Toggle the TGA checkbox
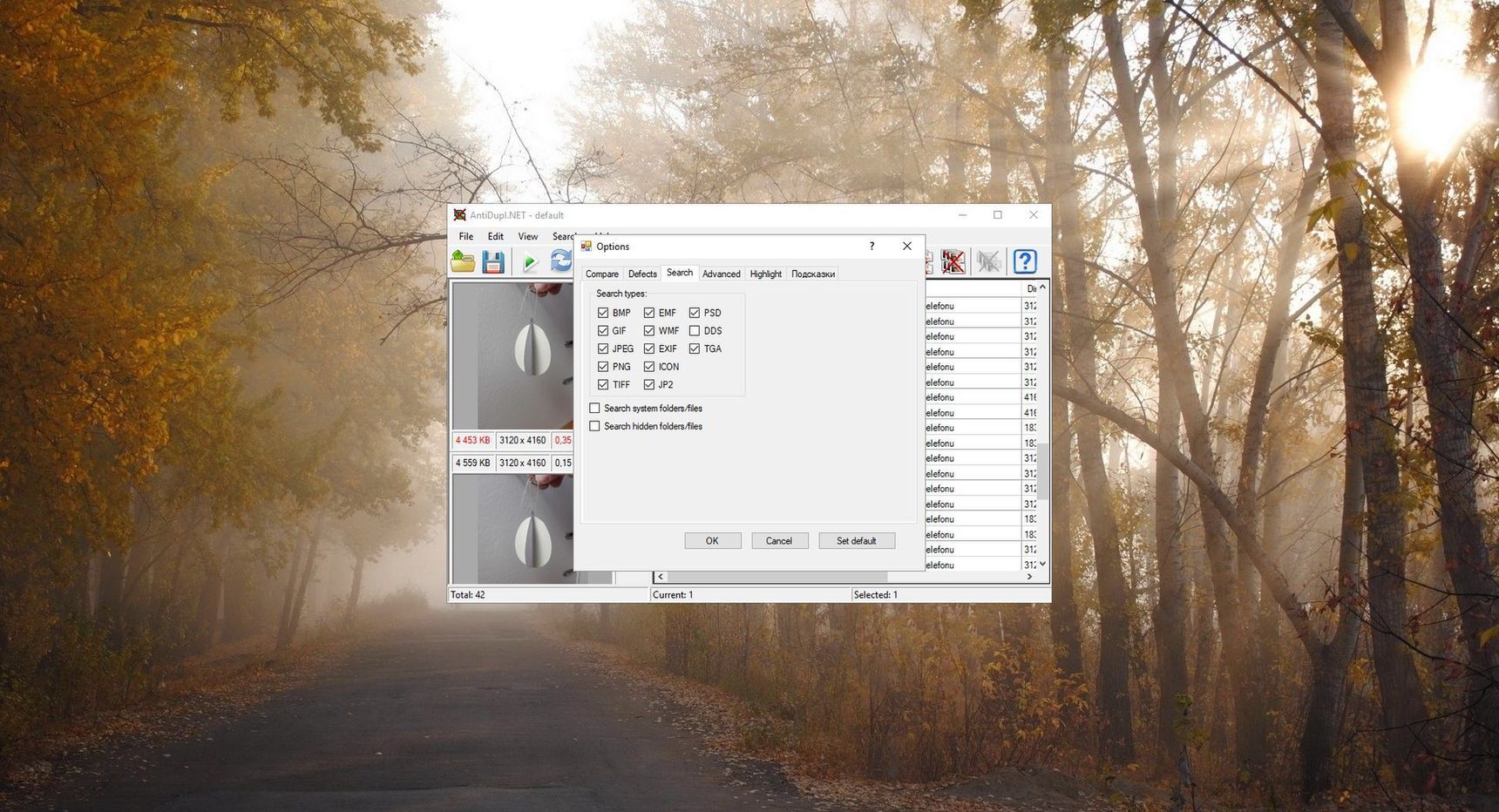The image size is (1499, 812). tap(695, 348)
